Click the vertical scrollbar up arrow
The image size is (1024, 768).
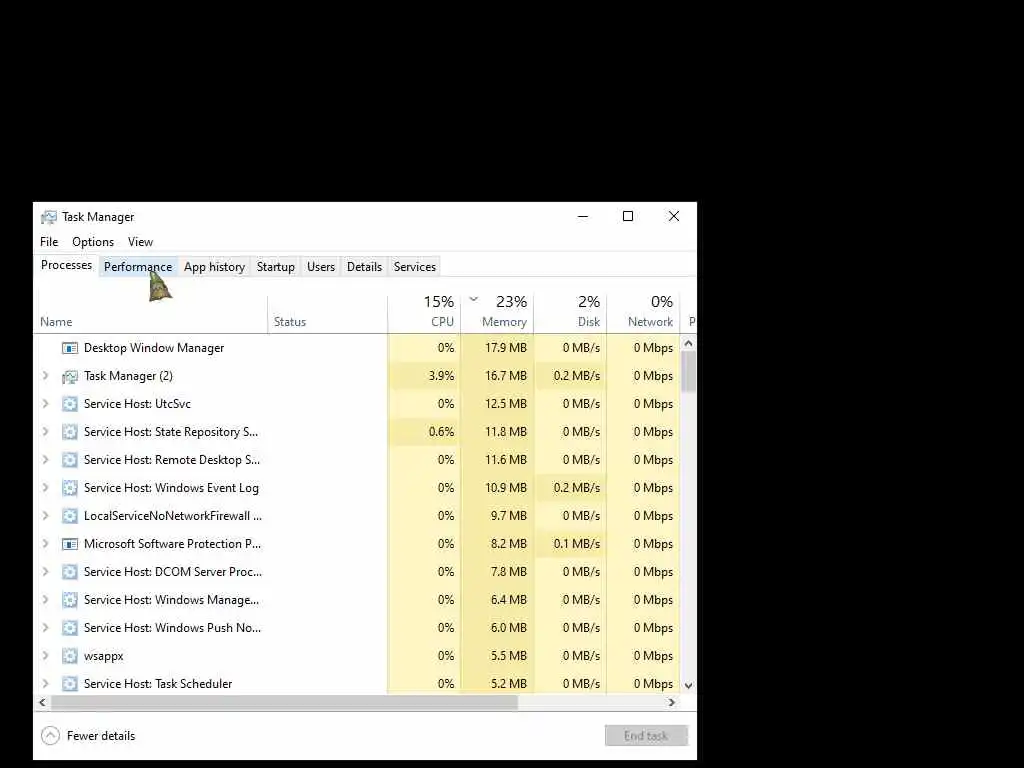click(x=688, y=344)
